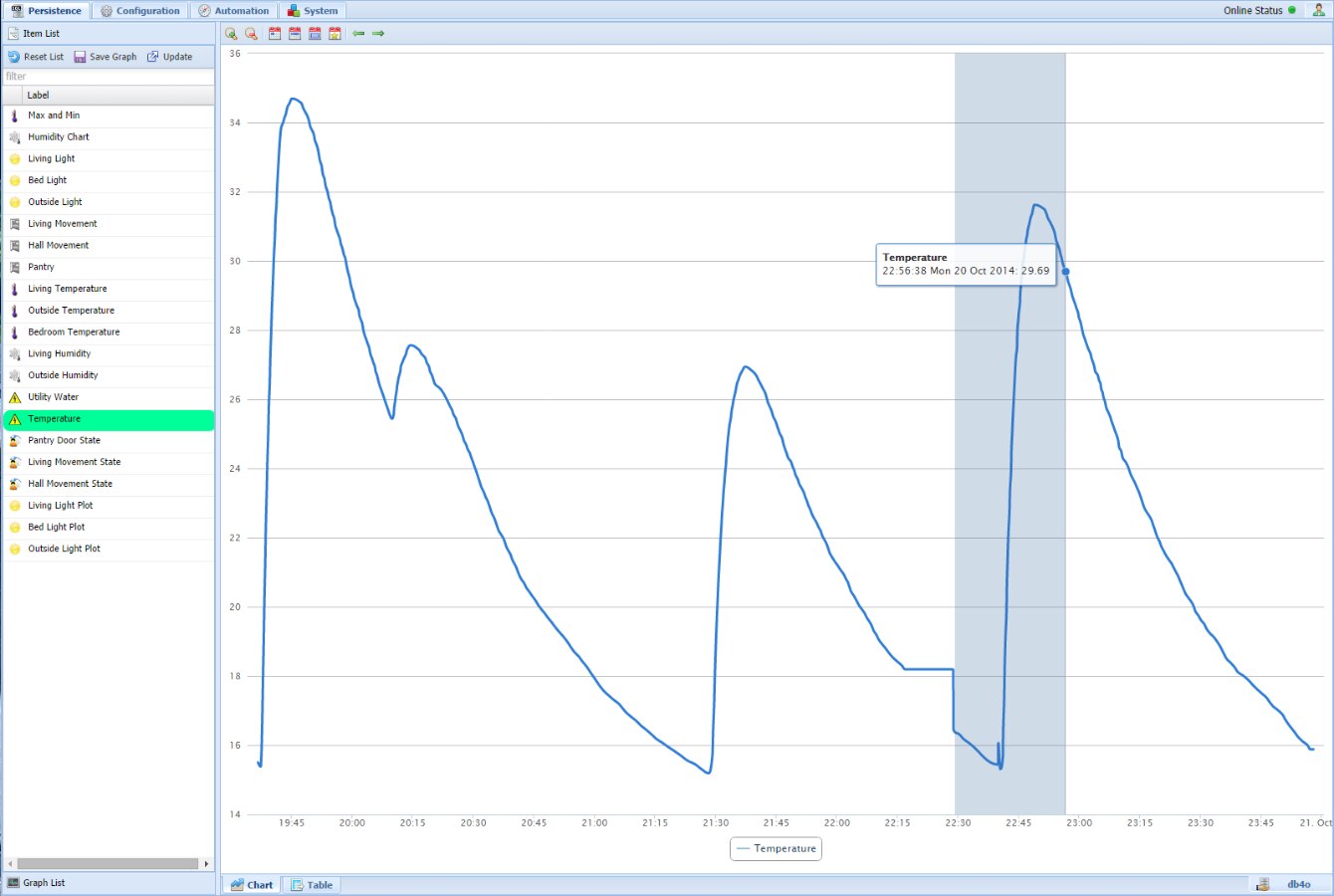Screen dimensions: 1334x896
Task: Click the Pantry Door State row icon
Action: 14,440
